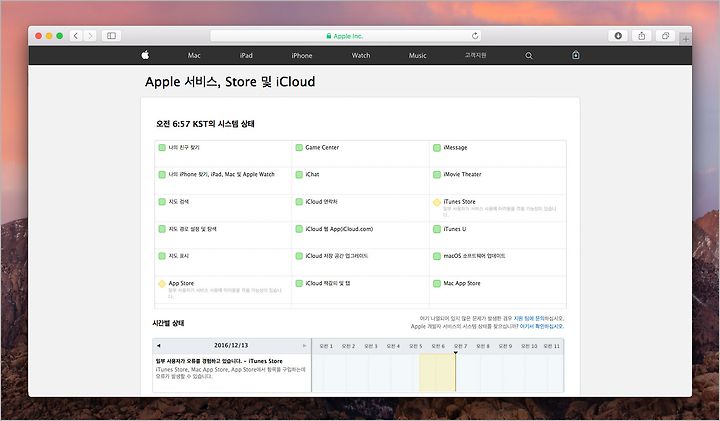
Task: Open the Music menu in Apple nav
Action: pos(418,56)
